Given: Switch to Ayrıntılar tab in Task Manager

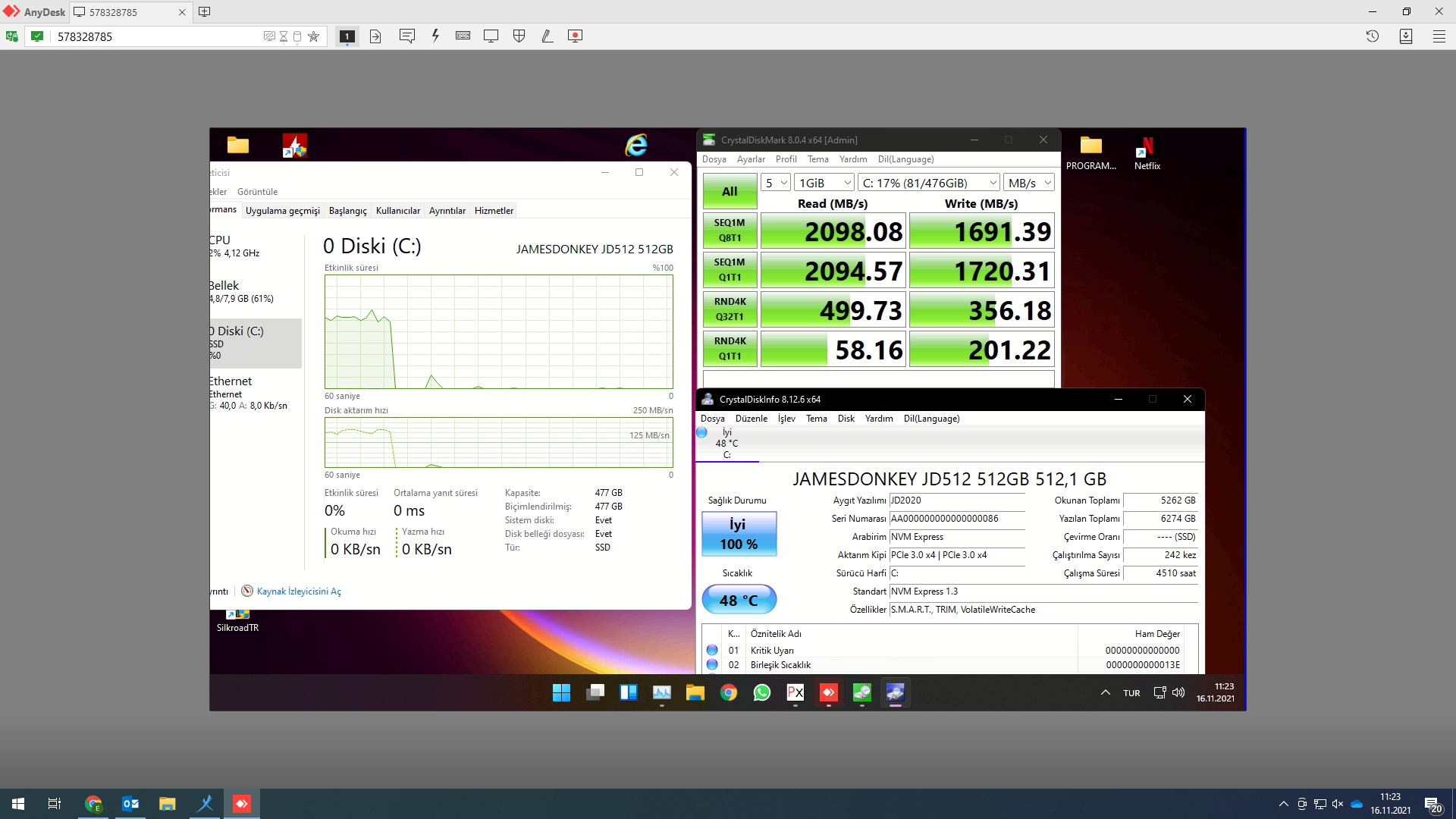Looking at the screenshot, I should pyautogui.click(x=447, y=211).
